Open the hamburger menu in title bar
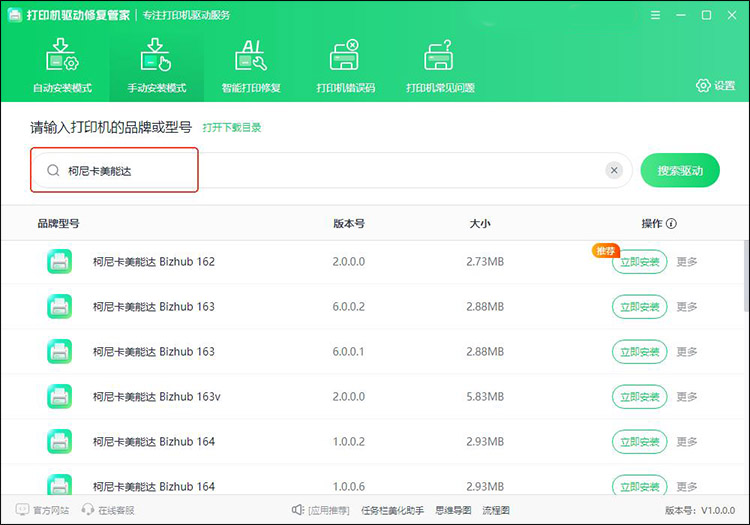The width and height of the screenshot is (750, 525). [655, 15]
